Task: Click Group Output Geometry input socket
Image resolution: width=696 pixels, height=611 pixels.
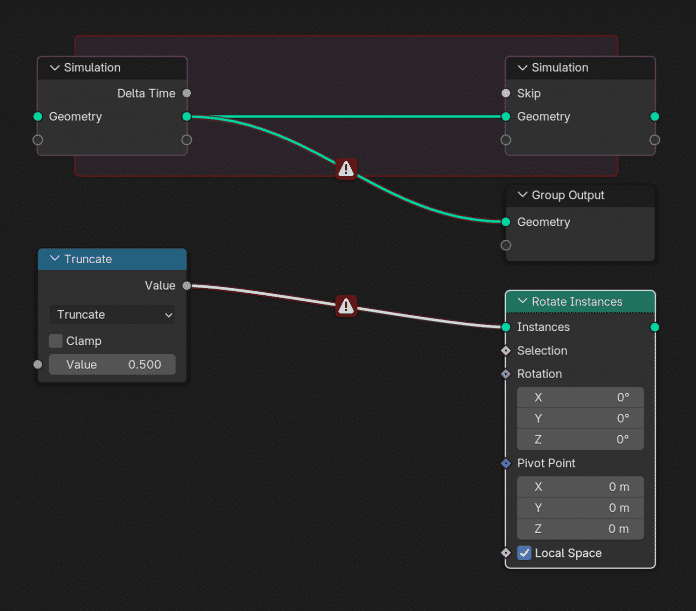Action: (x=506, y=222)
